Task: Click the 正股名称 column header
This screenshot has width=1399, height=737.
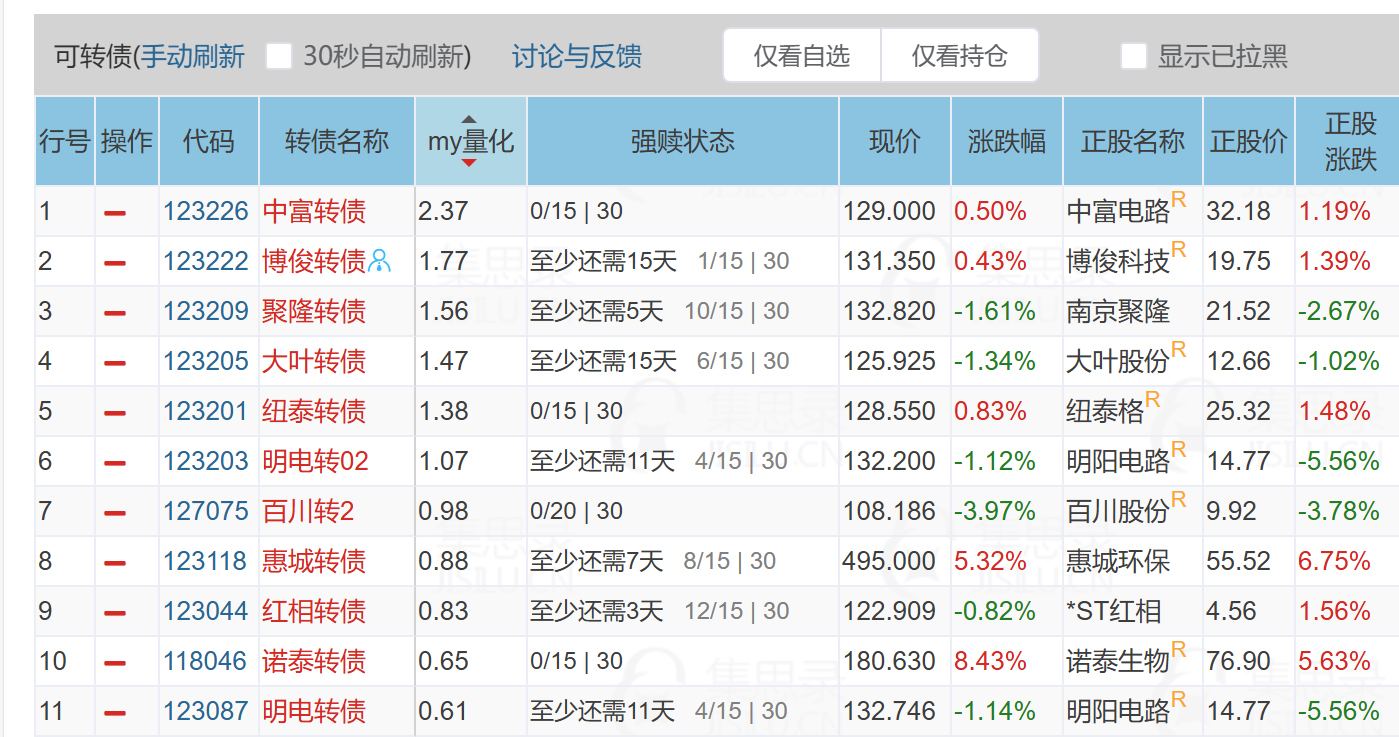Action: (1133, 141)
